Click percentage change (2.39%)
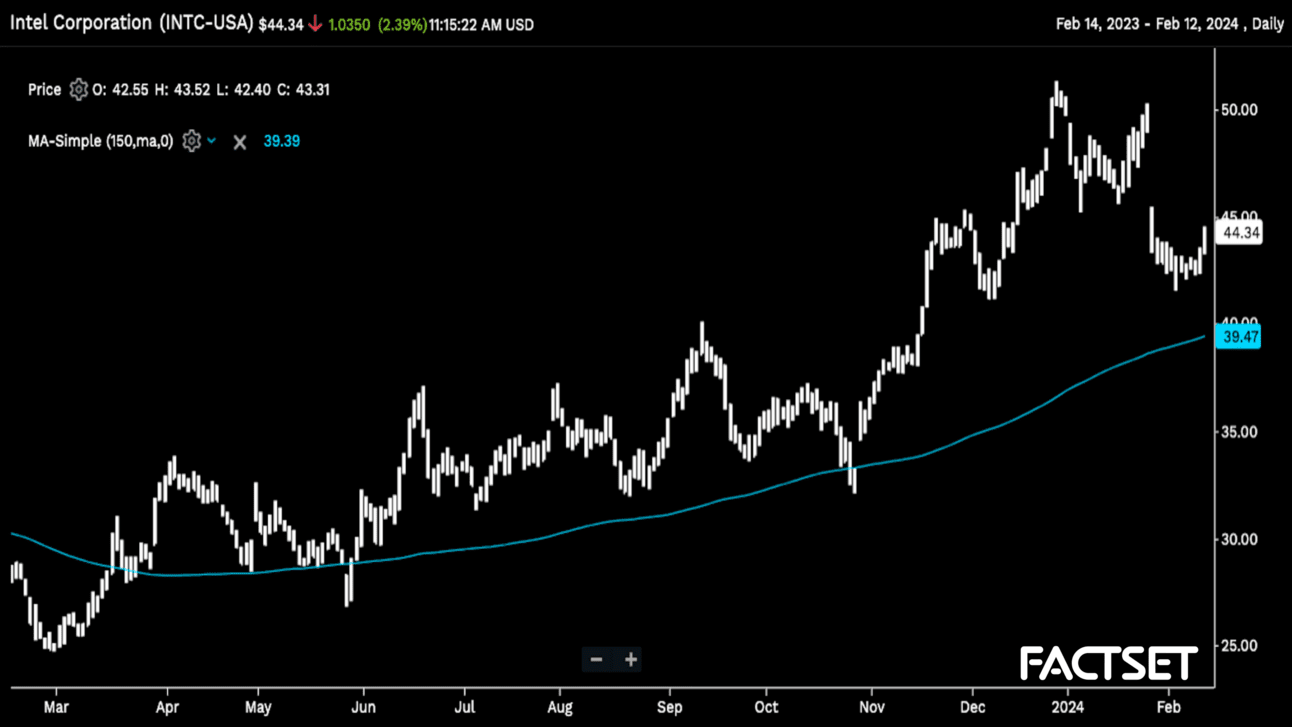The image size is (1292, 727). pyautogui.click(x=402, y=25)
